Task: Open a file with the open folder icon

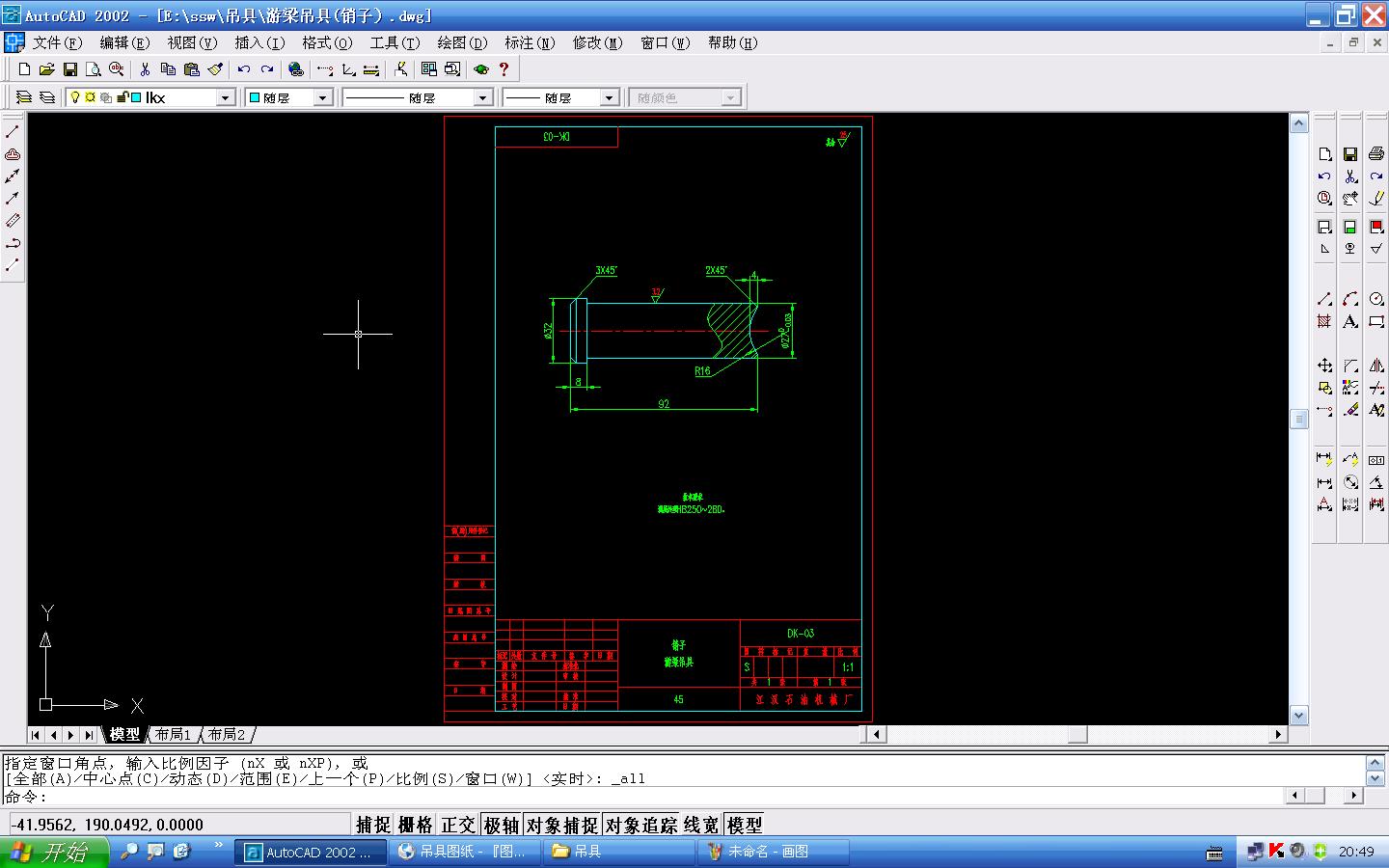Action: click(46, 69)
